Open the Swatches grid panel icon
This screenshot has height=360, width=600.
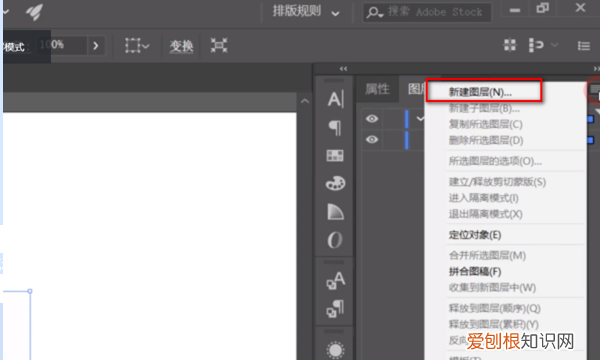pos(335,156)
